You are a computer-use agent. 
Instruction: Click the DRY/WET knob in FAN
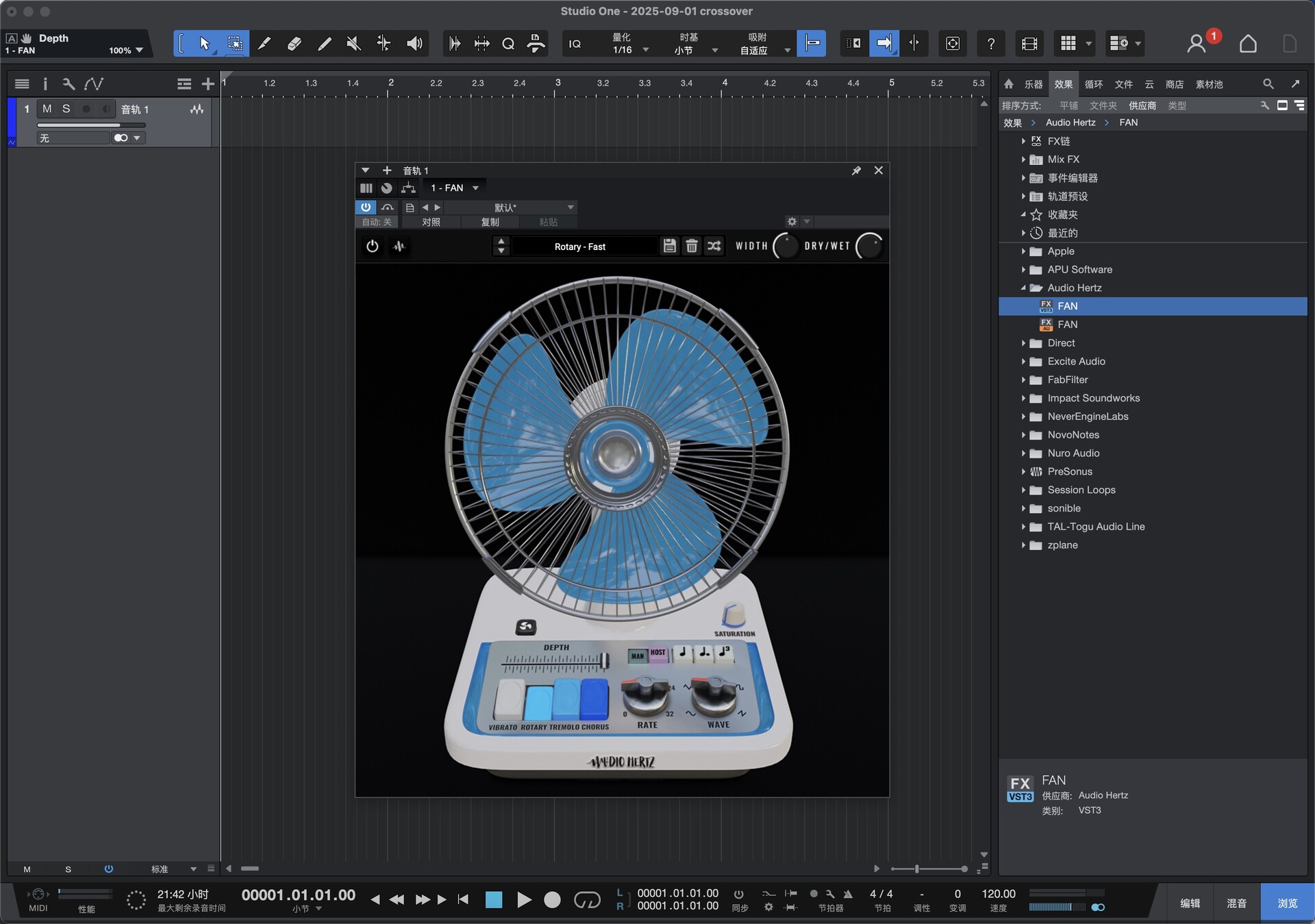pos(869,247)
